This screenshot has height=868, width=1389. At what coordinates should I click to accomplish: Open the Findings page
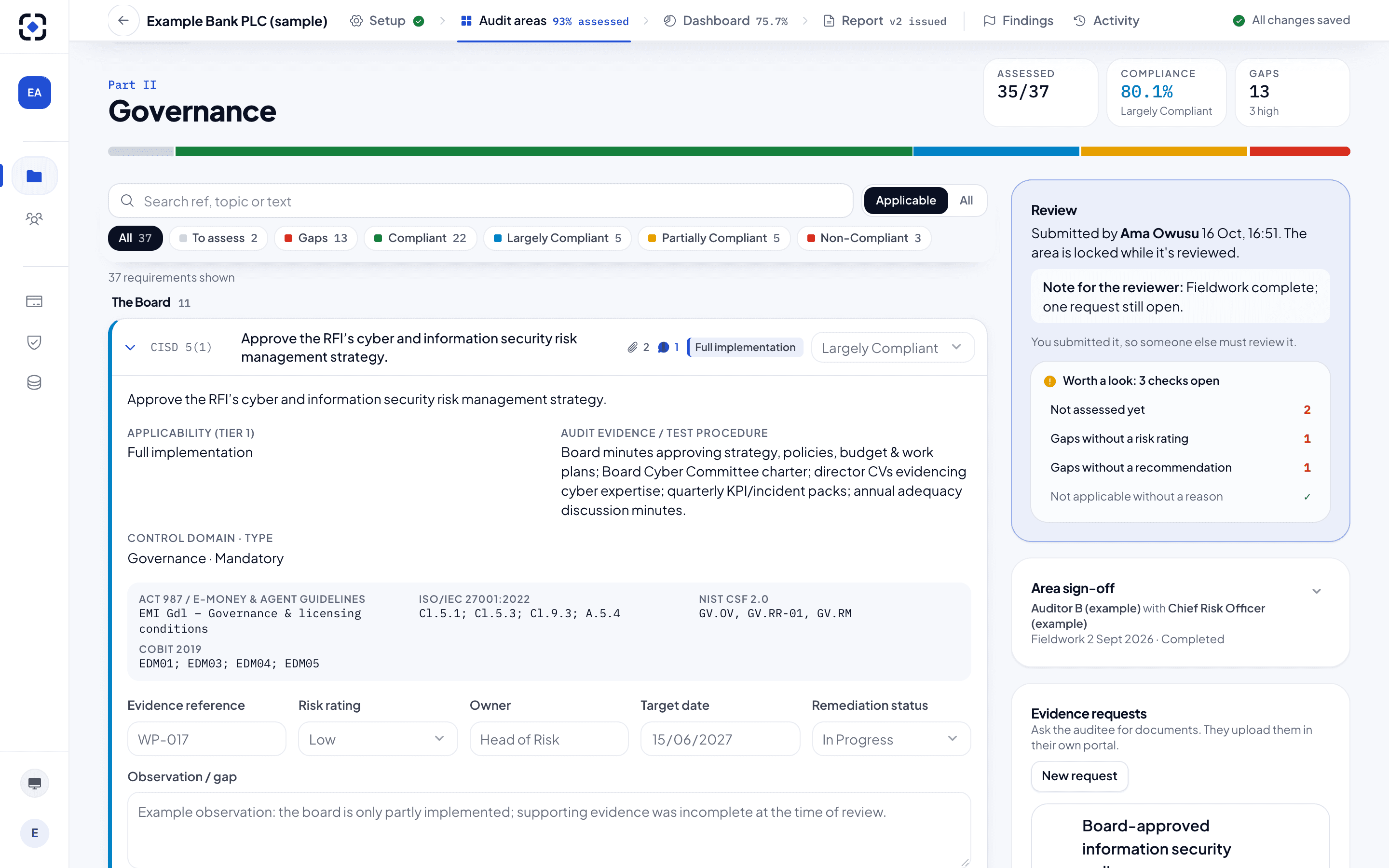(x=1018, y=21)
